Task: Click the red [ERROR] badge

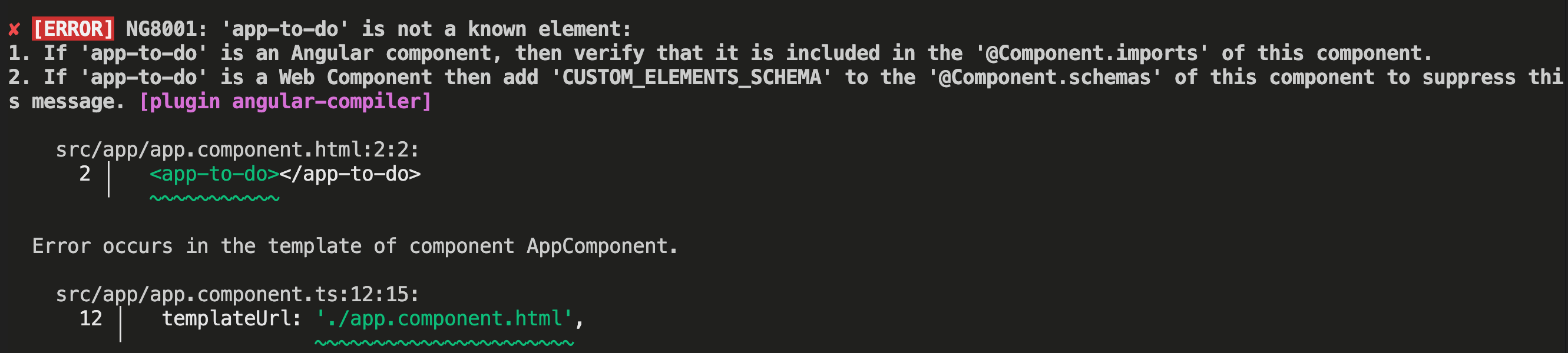Action: point(73,29)
